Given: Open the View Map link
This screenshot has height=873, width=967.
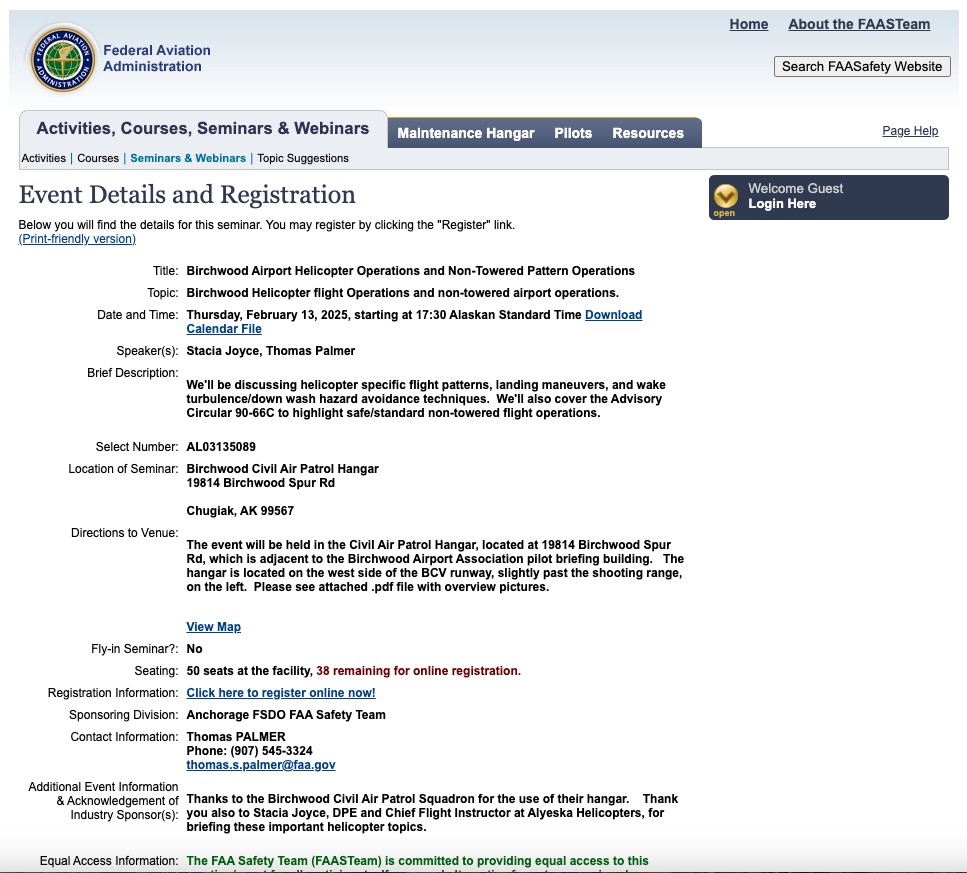Looking at the screenshot, I should pos(213,627).
